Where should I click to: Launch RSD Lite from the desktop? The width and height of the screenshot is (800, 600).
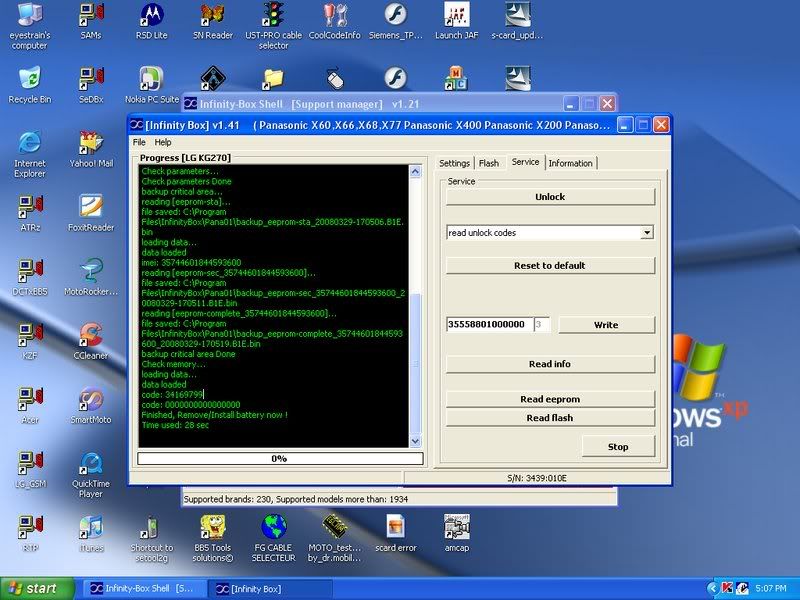pyautogui.click(x=152, y=21)
